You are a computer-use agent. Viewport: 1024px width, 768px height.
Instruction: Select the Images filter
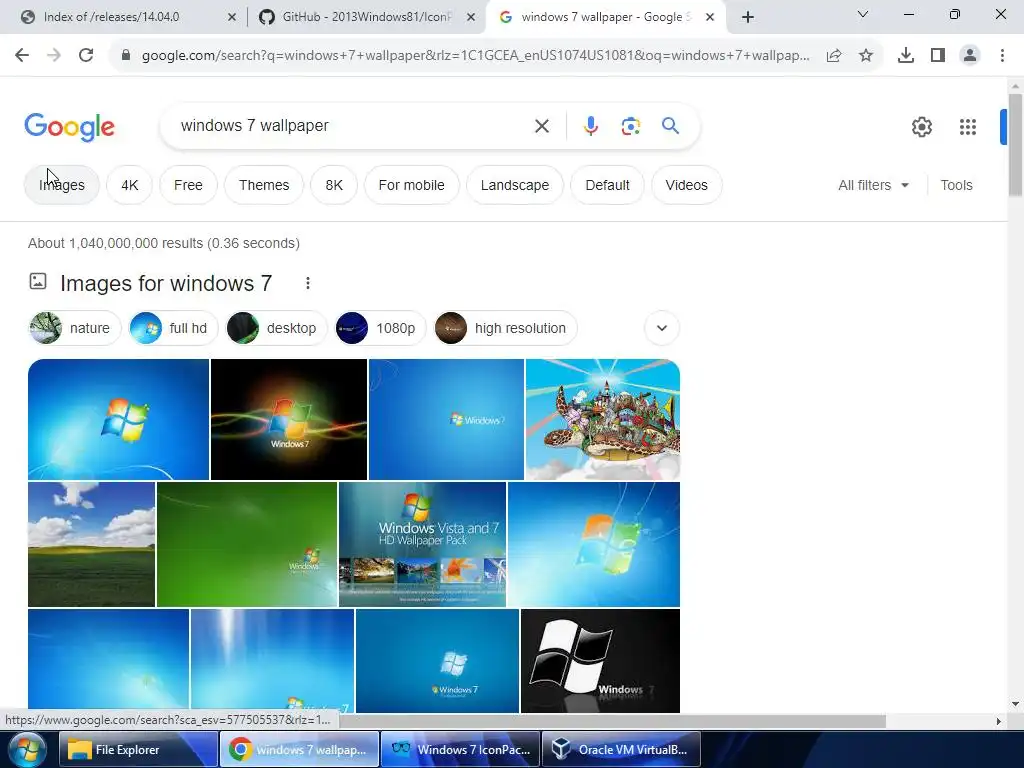pos(62,185)
